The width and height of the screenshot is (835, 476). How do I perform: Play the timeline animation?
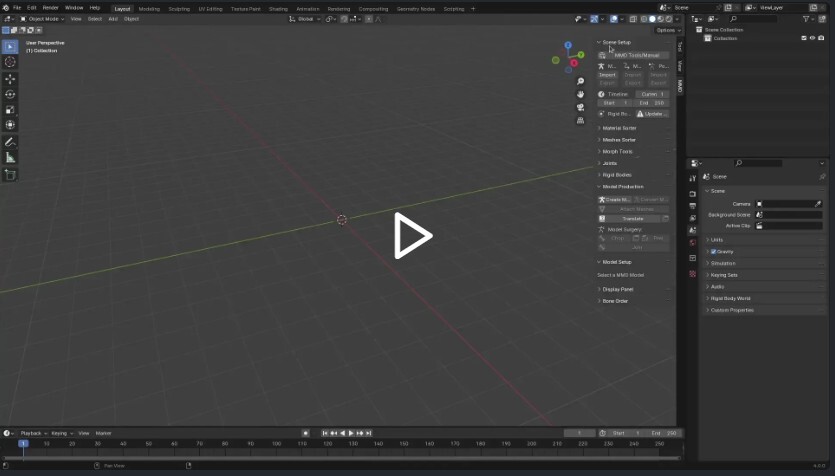(351, 433)
